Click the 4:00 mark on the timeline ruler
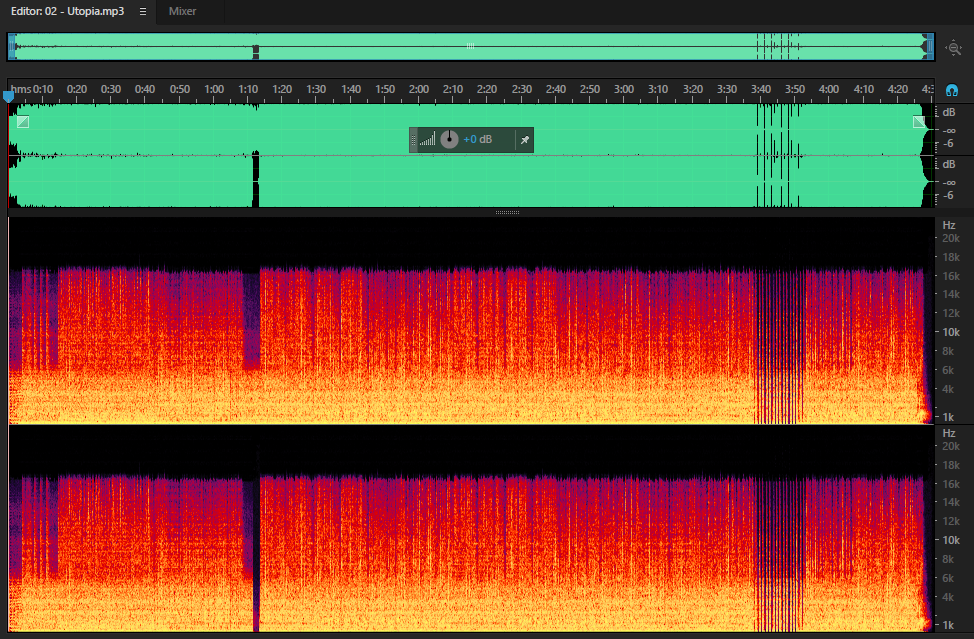This screenshot has width=974, height=639. pos(829,89)
